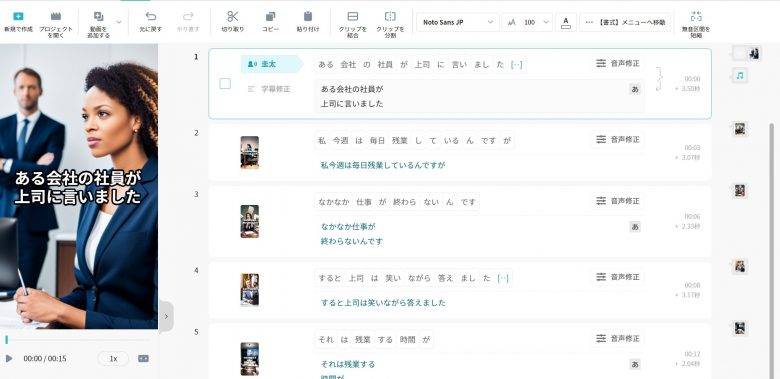Open the プロジェクトを開く (open project) button
Viewport: 780px width, 379px height.
[56, 23]
